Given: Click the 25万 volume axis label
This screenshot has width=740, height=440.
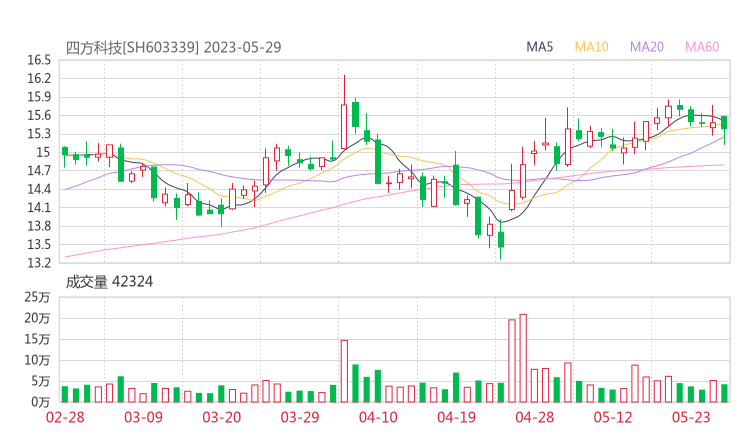Looking at the screenshot, I should 37,297.
